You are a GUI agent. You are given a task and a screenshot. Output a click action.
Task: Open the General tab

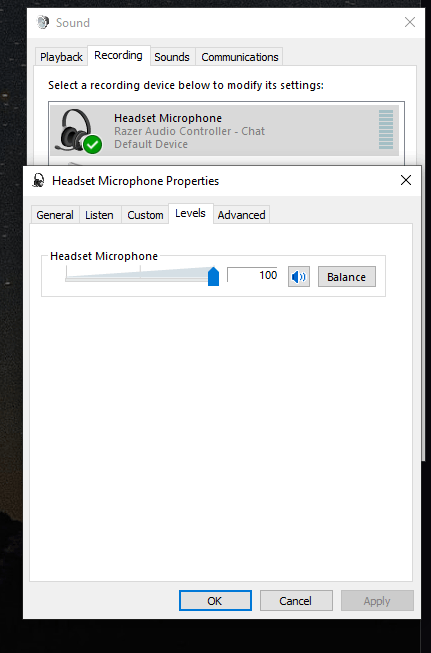pyautogui.click(x=55, y=215)
